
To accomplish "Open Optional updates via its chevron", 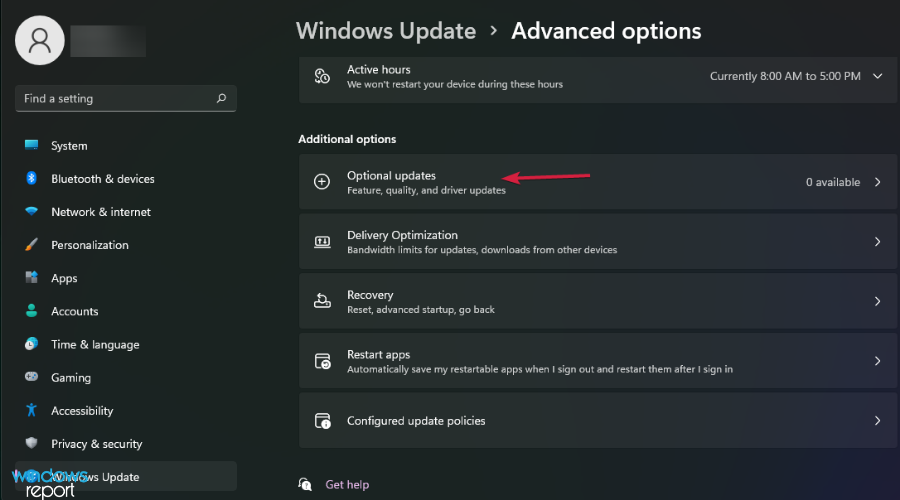I will [878, 182].
